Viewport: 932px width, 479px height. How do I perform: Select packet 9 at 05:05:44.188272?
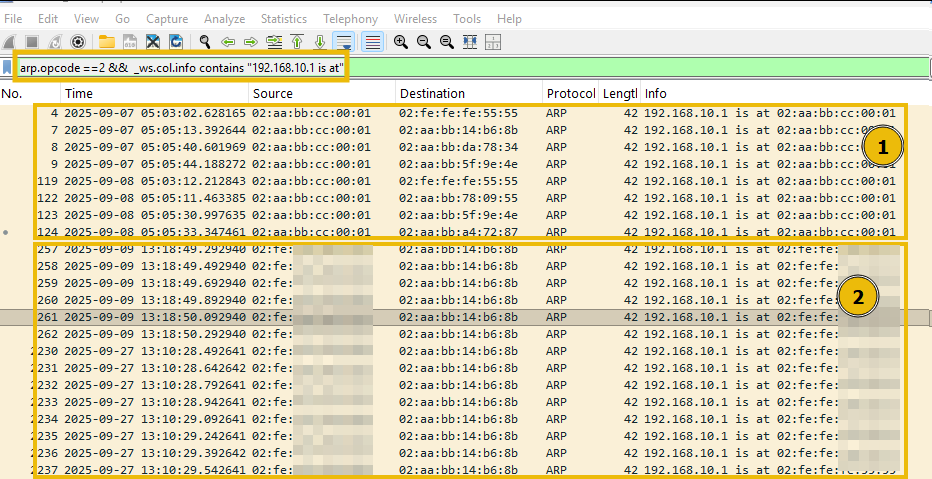(x=466, y=164)
